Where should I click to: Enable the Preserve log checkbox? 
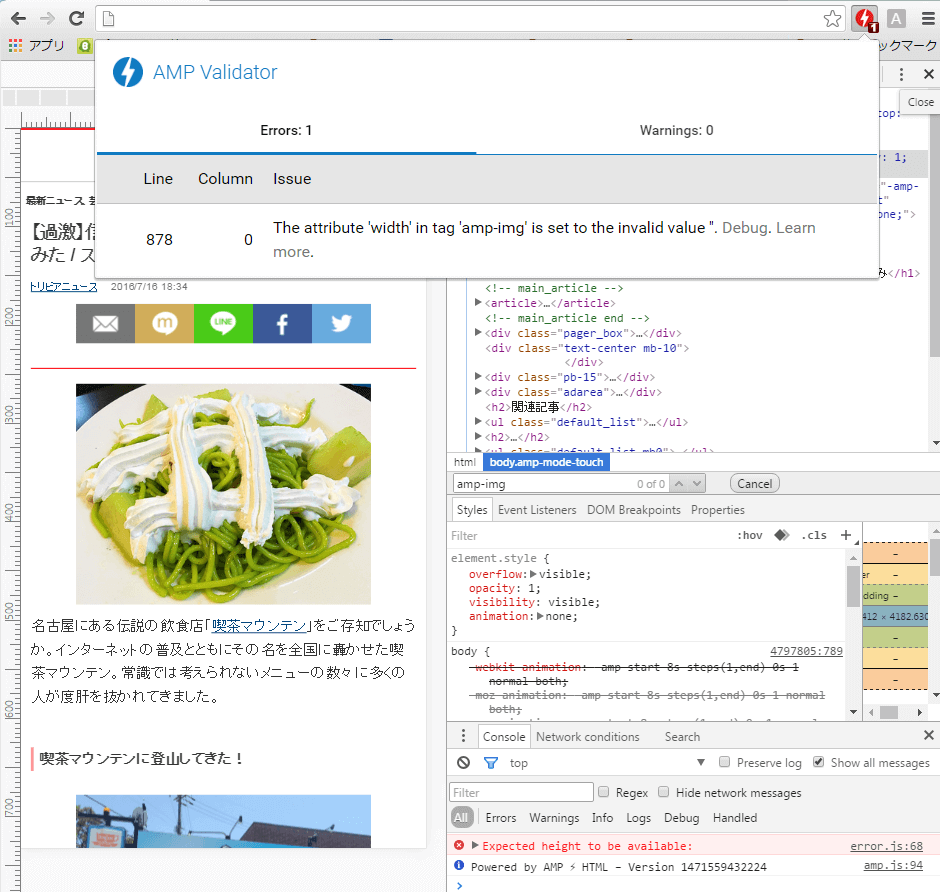(725, 763)
